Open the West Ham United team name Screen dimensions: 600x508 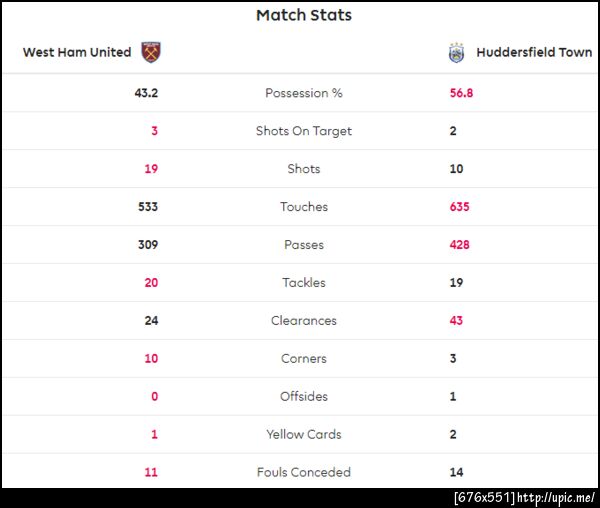tap(77, 52)
